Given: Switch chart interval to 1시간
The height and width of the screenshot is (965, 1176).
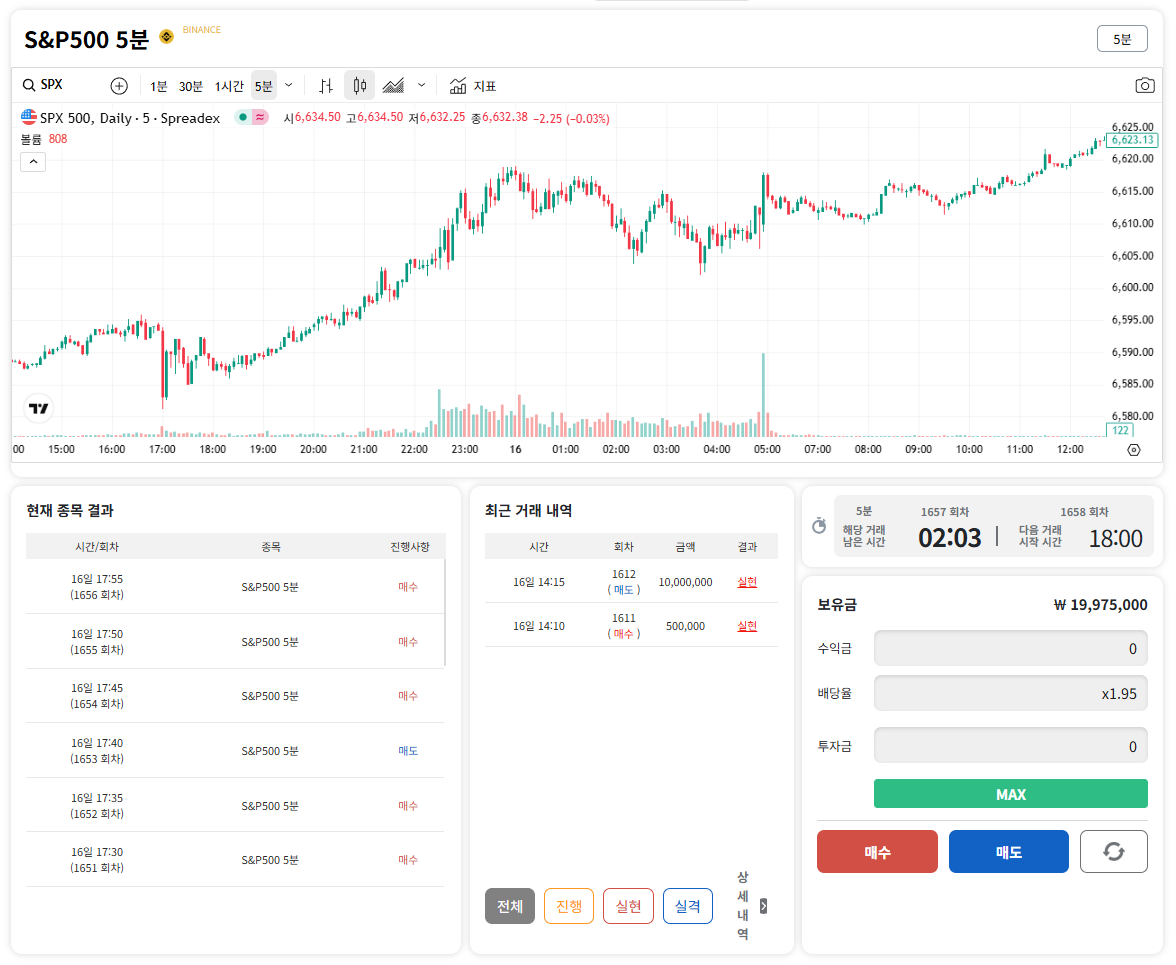Looking at the screenshot, I should [x=229, y=86].
